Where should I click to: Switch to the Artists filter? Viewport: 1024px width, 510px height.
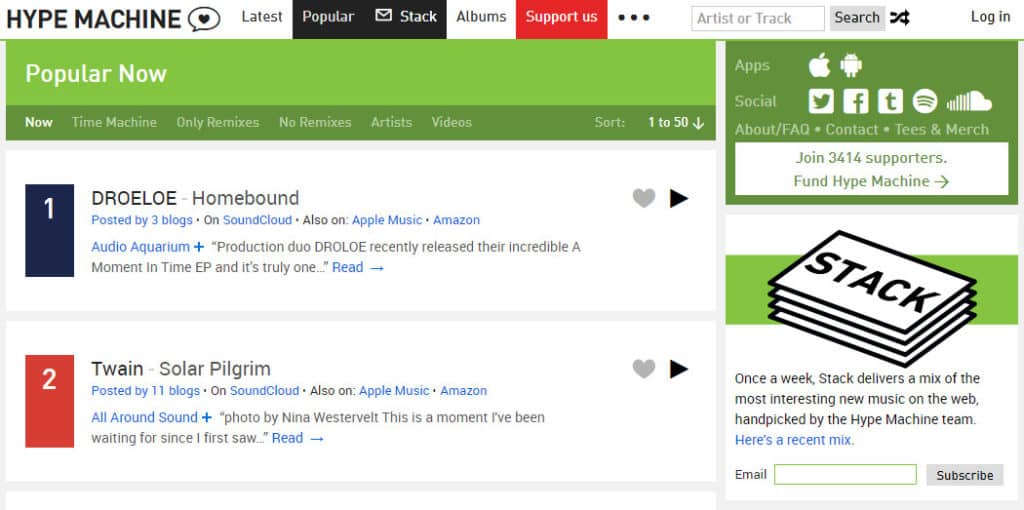pyautogui.click(x=391, y=122)
